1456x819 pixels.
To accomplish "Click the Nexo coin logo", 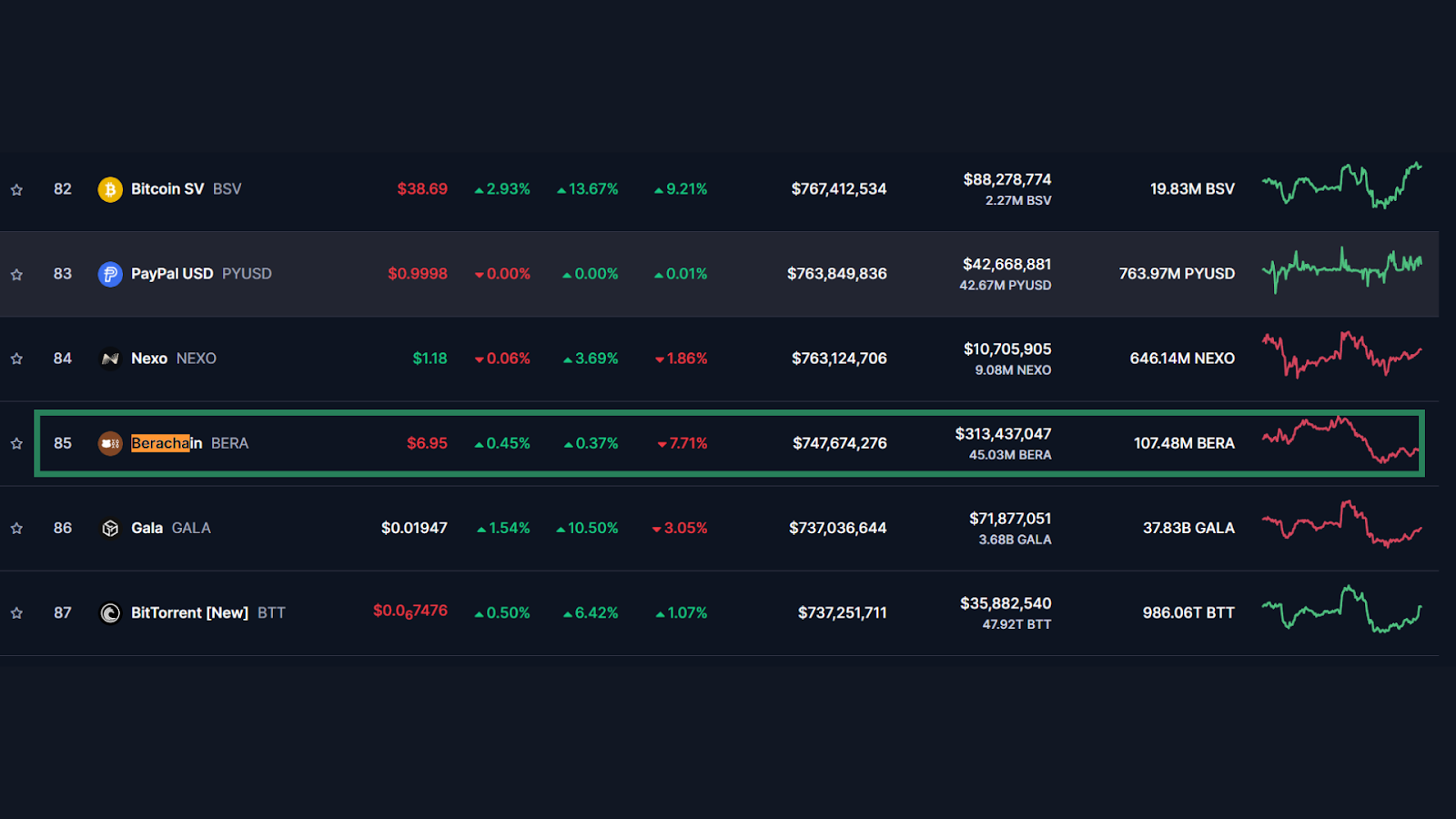I will pyautogui.click(x=109, y=358).
